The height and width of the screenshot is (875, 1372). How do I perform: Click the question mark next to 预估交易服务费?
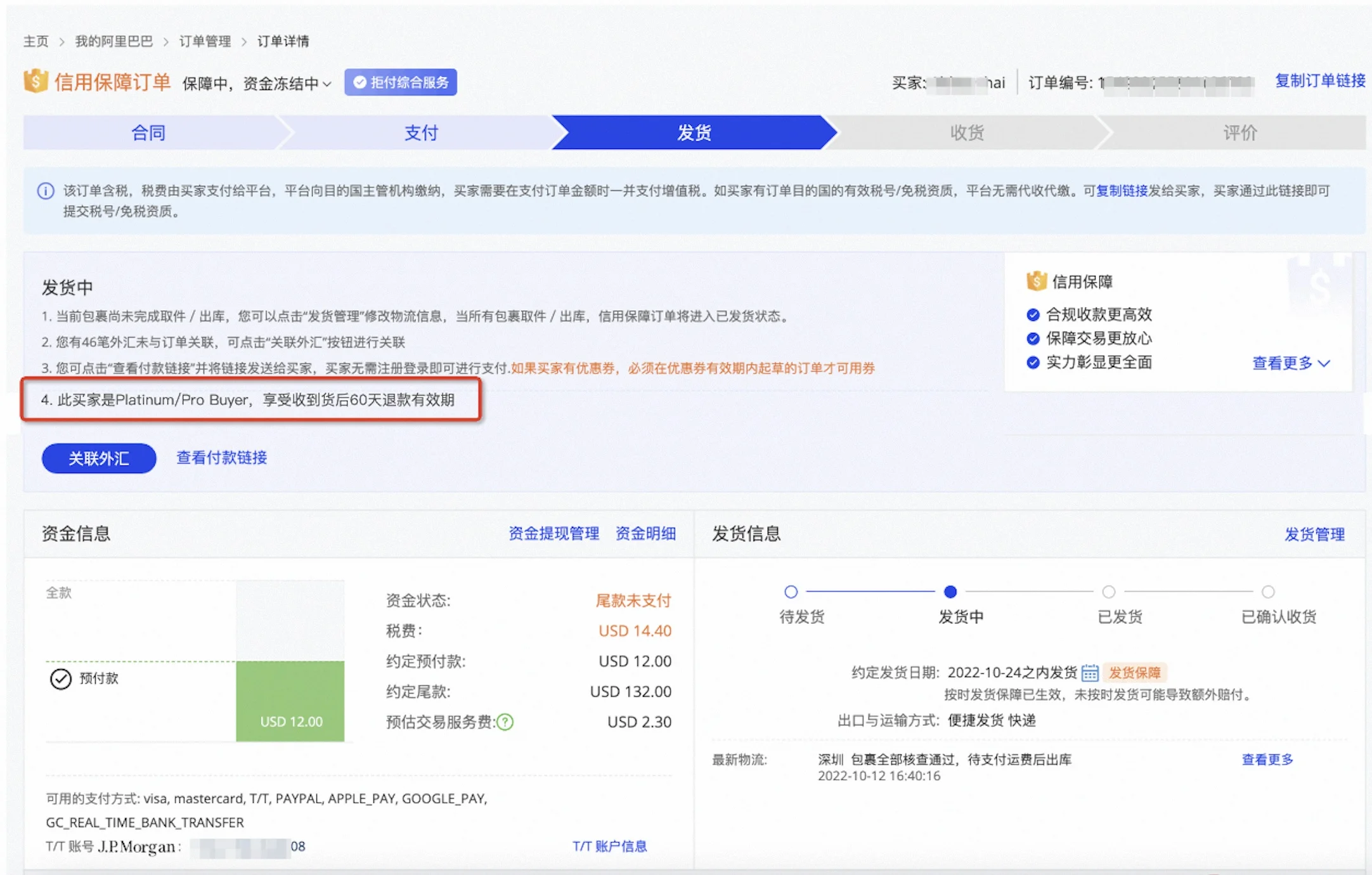click(x=505, y=722)
